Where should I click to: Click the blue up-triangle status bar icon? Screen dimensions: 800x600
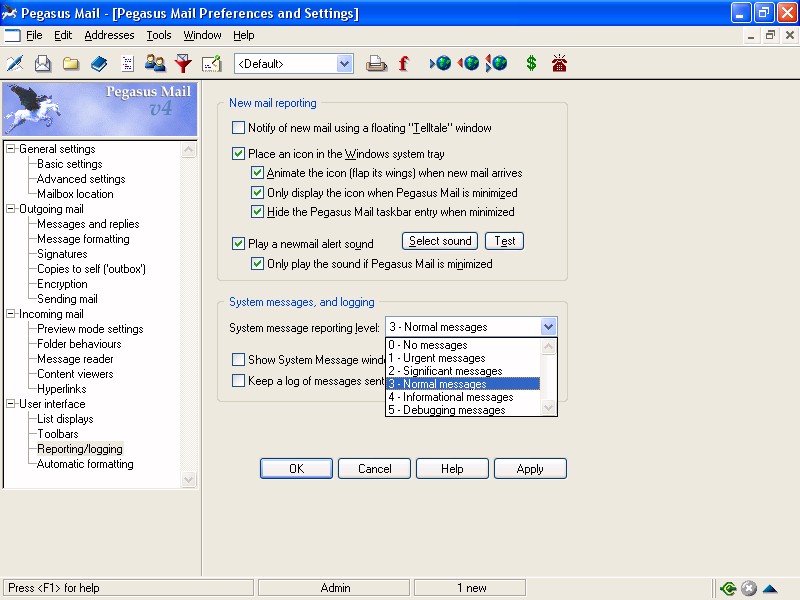coord(770,589)
